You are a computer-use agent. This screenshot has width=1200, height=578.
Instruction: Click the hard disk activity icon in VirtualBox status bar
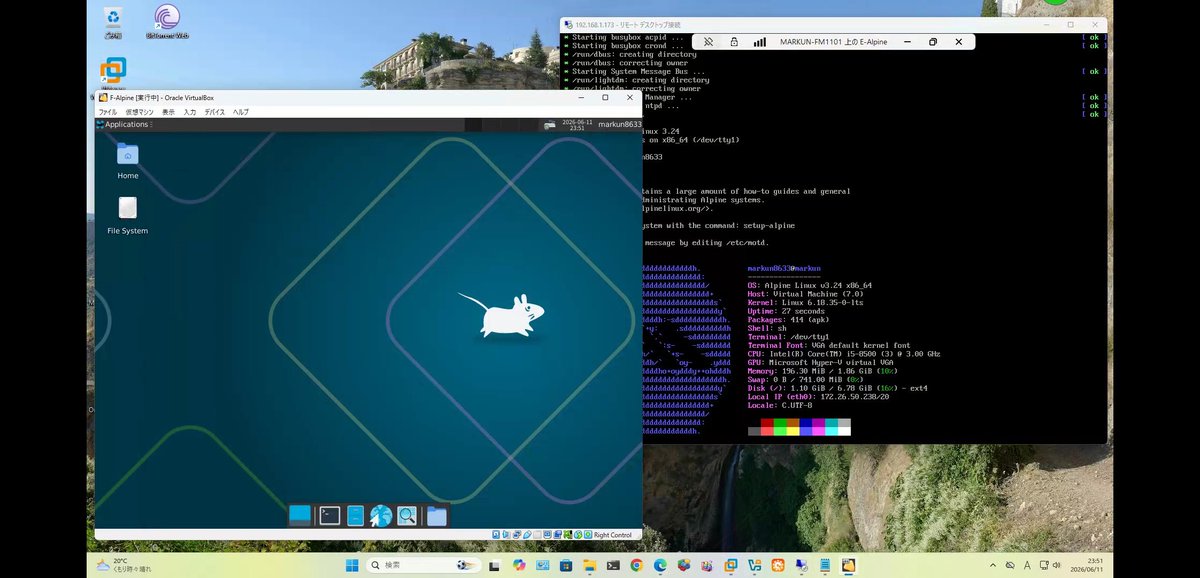[x=497, y=535]
